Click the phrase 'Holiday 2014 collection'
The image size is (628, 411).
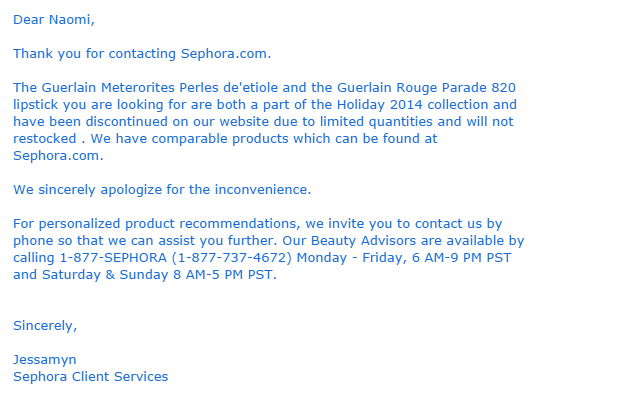click(412, 105)
